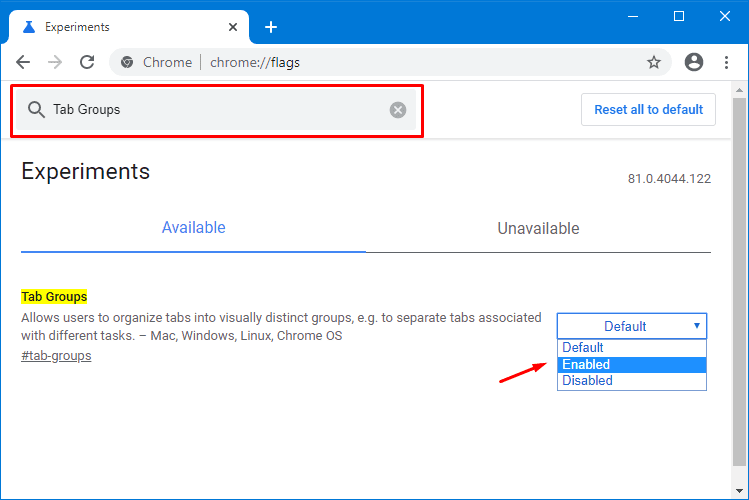Click the page vertical scrollbar thumb
749x500 pixels.
coord(739,282)
